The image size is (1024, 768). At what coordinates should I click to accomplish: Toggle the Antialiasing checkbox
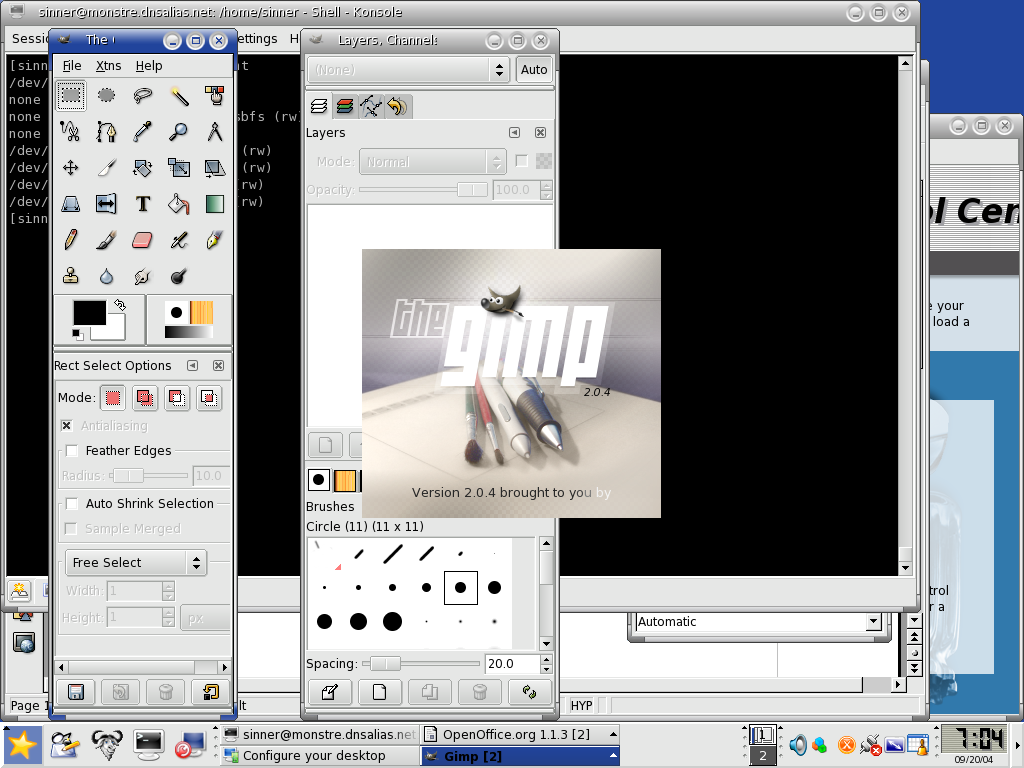(x=67, y=426)
